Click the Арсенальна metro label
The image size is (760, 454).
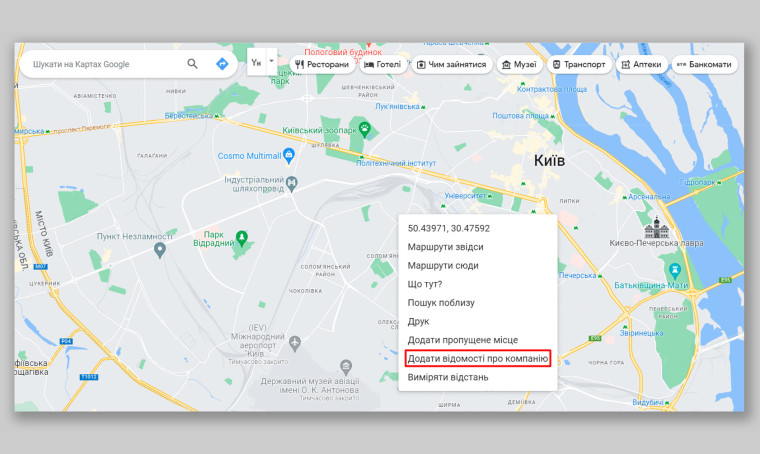pyautogui.click(x=649, y=197)
